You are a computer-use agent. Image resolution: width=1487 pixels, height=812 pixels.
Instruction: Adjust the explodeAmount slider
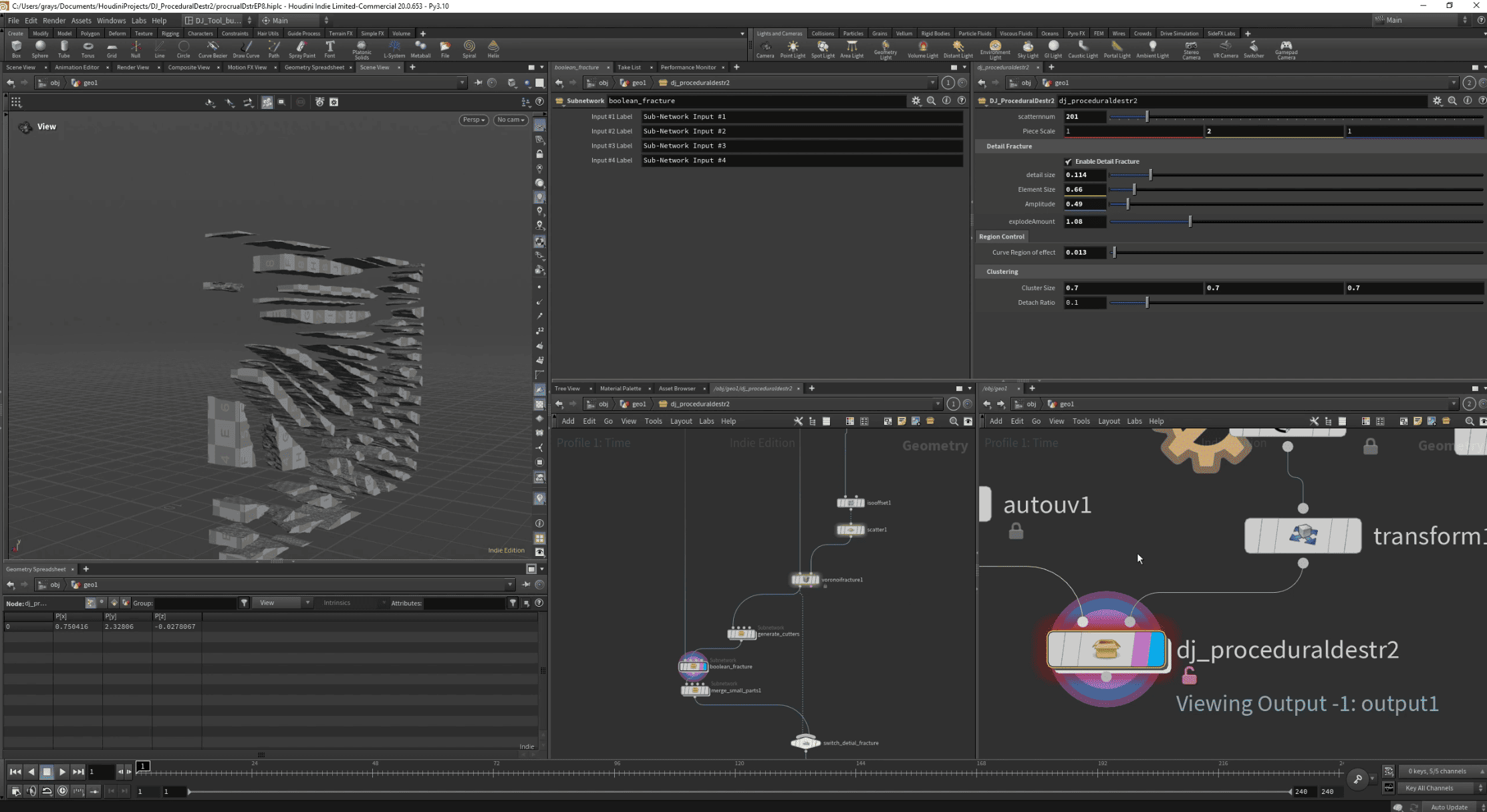pos(1297,221)
